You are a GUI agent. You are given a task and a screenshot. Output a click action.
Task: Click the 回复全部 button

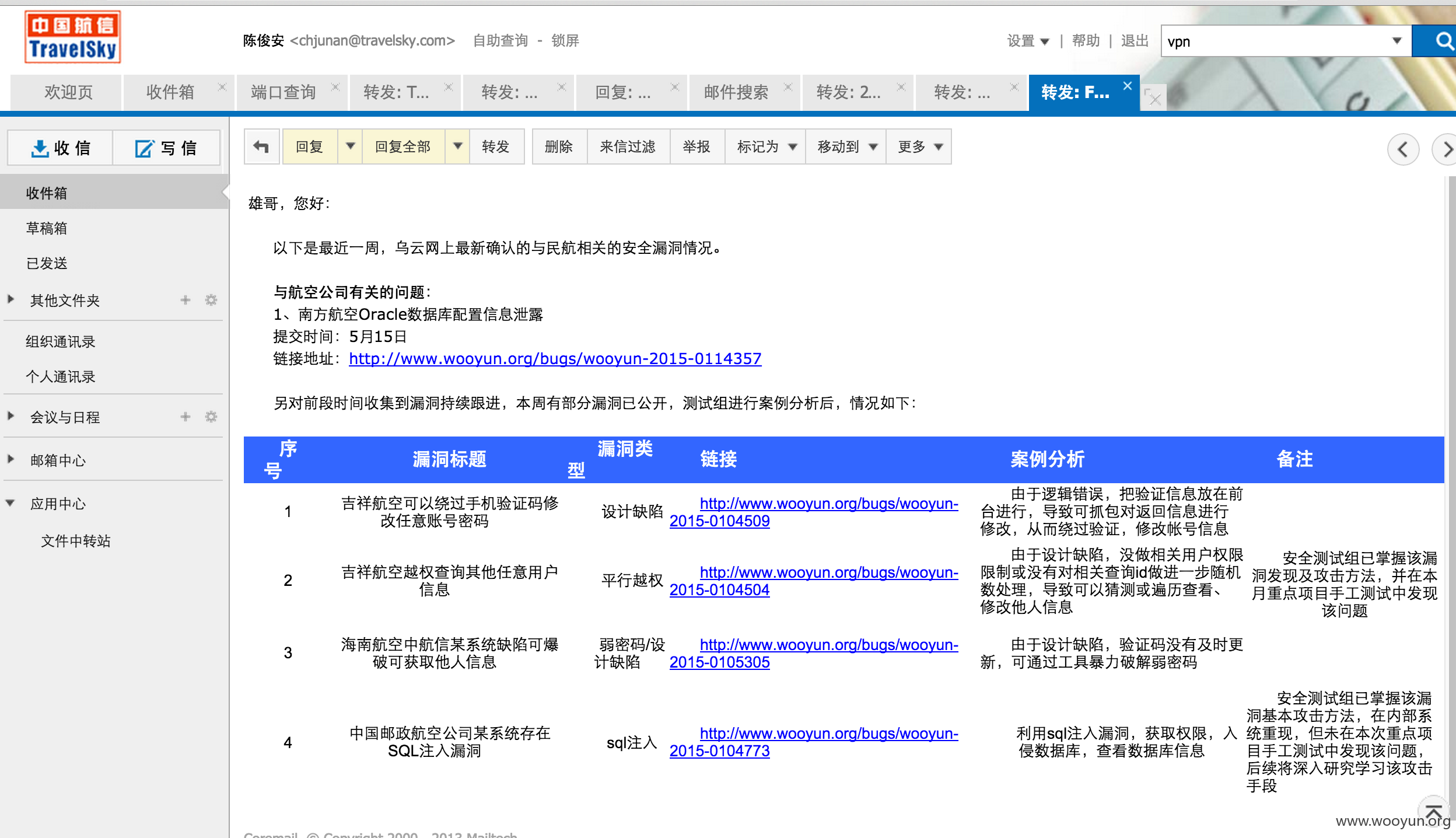403,146
